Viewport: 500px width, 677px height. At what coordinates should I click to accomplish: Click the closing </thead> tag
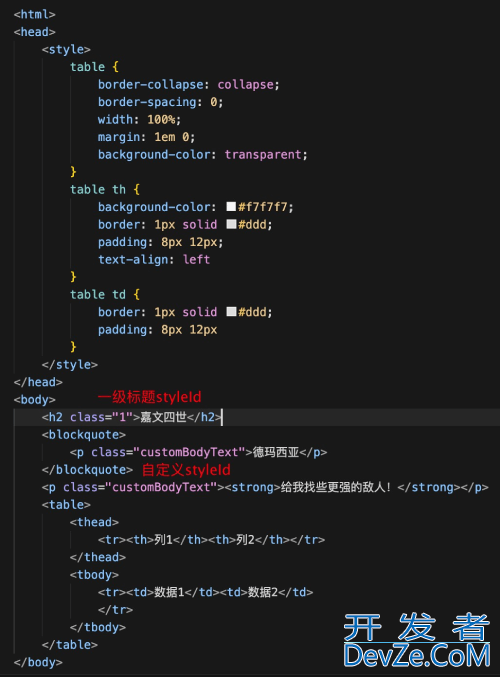pos(98,557)
